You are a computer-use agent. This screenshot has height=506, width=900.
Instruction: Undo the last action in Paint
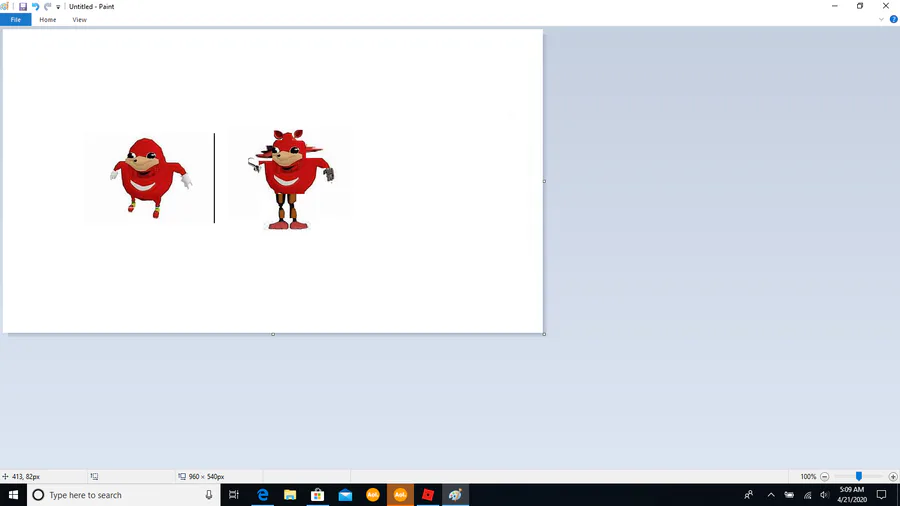[x=36, y=6]
